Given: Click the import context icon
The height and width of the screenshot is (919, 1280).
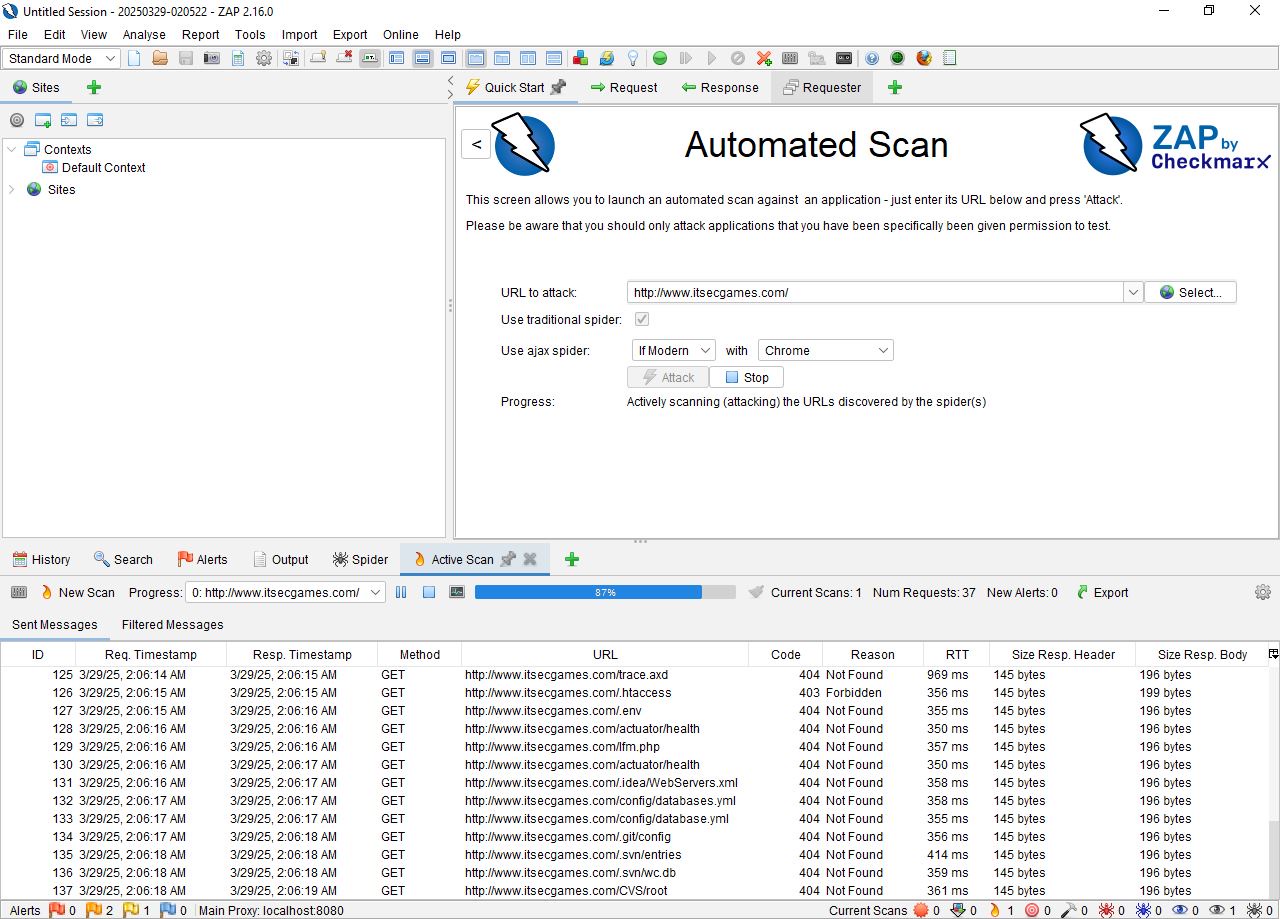Looking at the screenshot, I should (x=69, y=120).
